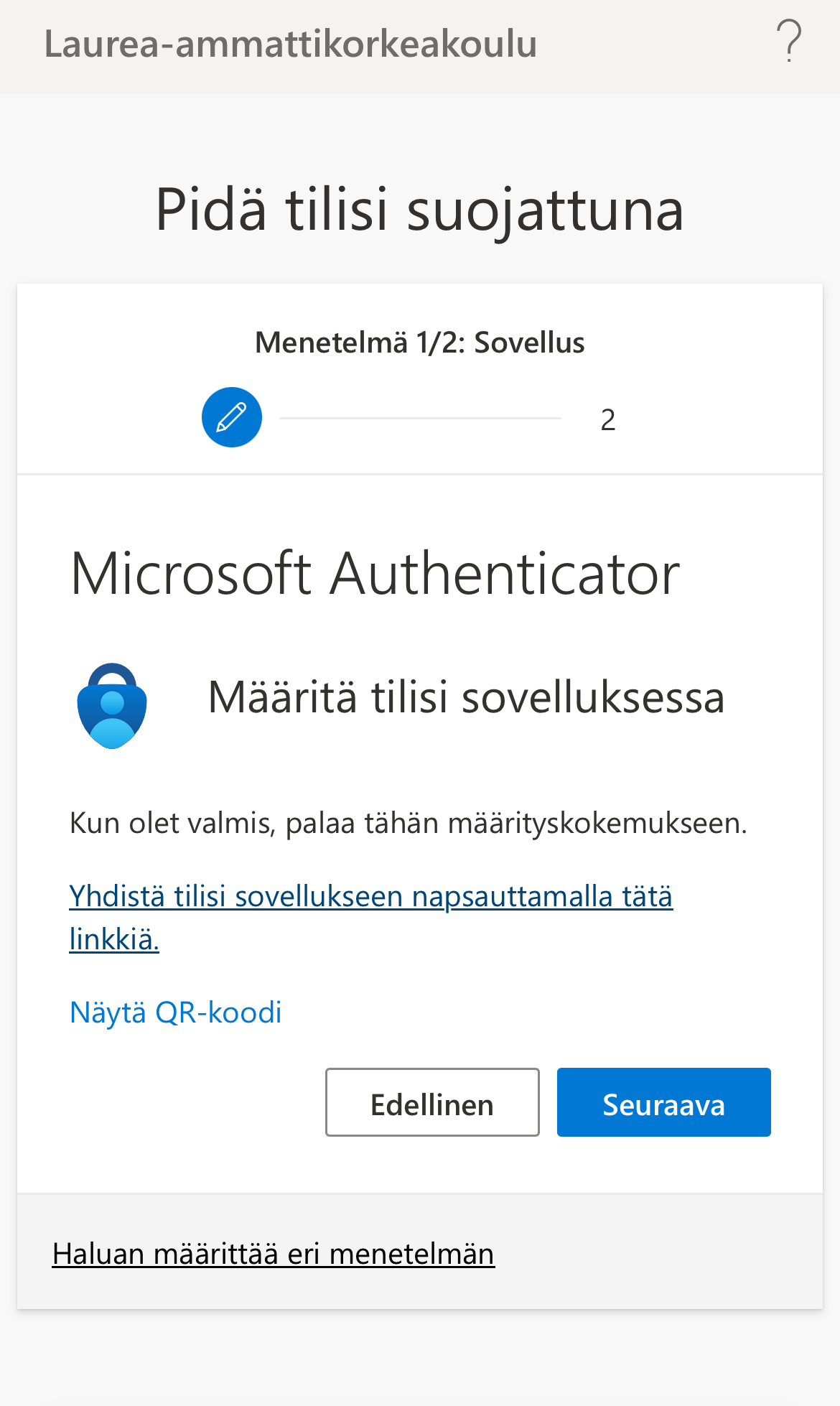Open the Näytä QR-koodi link

[176, 1012]
